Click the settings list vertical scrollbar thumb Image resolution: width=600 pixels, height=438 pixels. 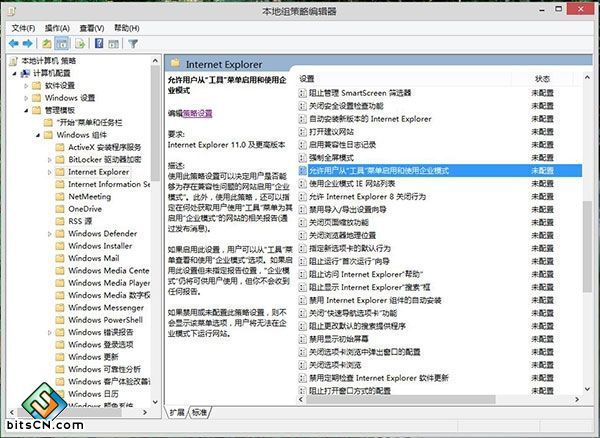(x=587, y=246)
